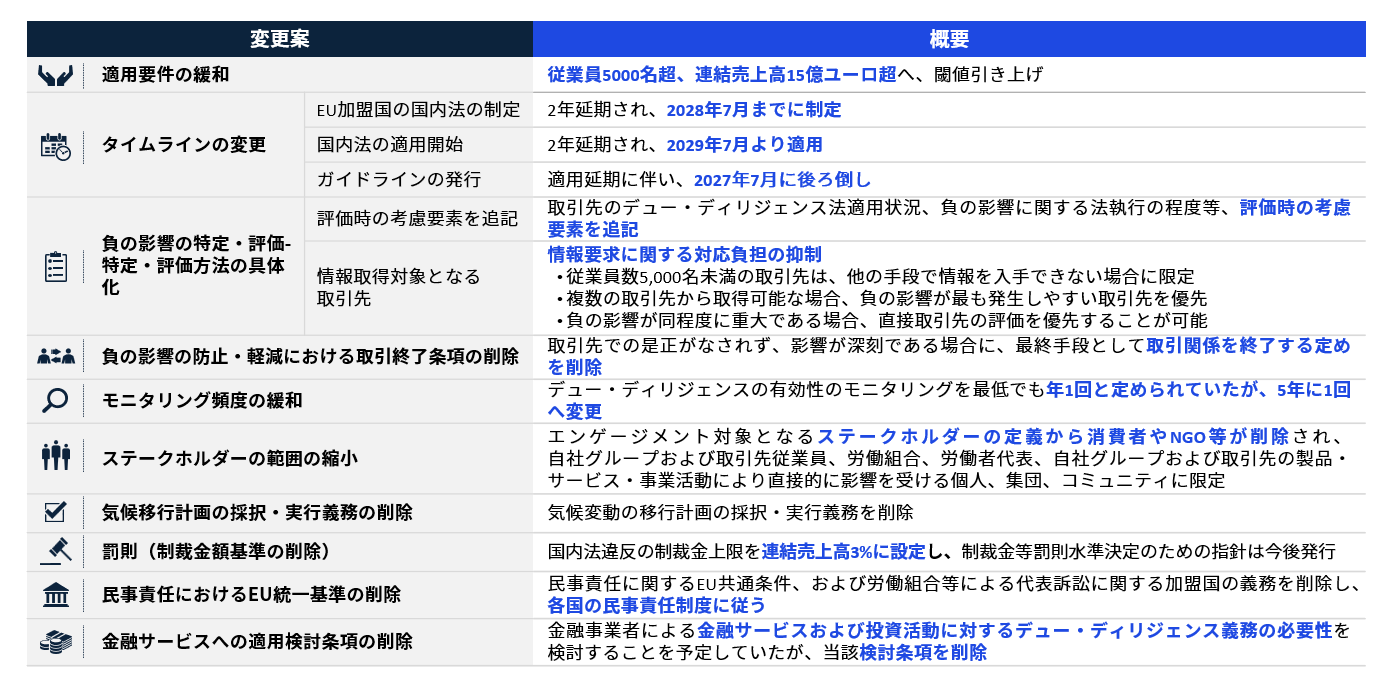This screenshot has width=1397, height=699.
Task: Click blue text 従業員5000名超、連結売上高15億ユーロ超
Action: (721, 75)
